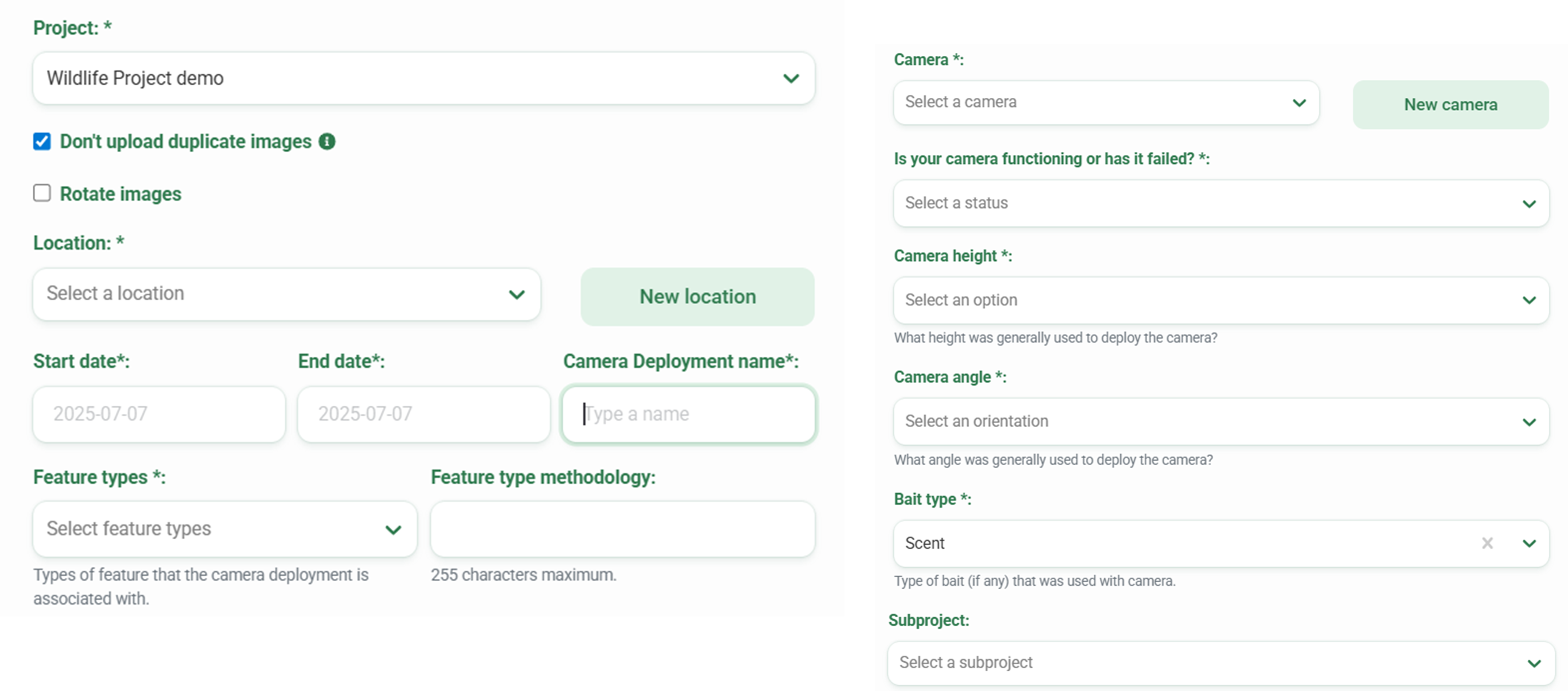Viewport: 1568px width, 691px height.
Task: Expand the Select an orientation dropdown
Action: (x=1220, y=421)
